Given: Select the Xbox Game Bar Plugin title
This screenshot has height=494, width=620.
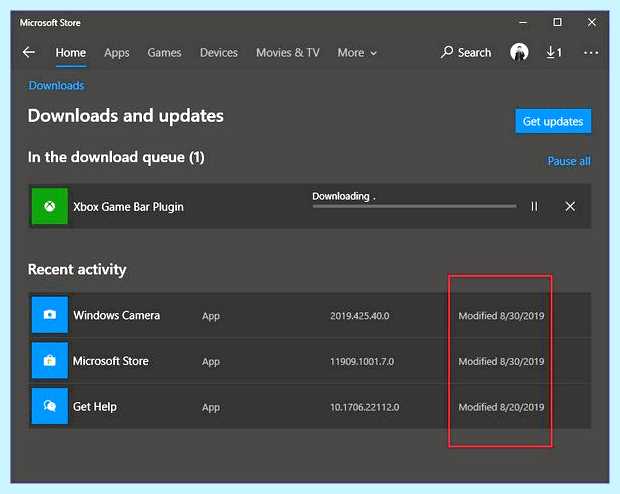Looking at the screenshot, I should click(x=129, y=207).
